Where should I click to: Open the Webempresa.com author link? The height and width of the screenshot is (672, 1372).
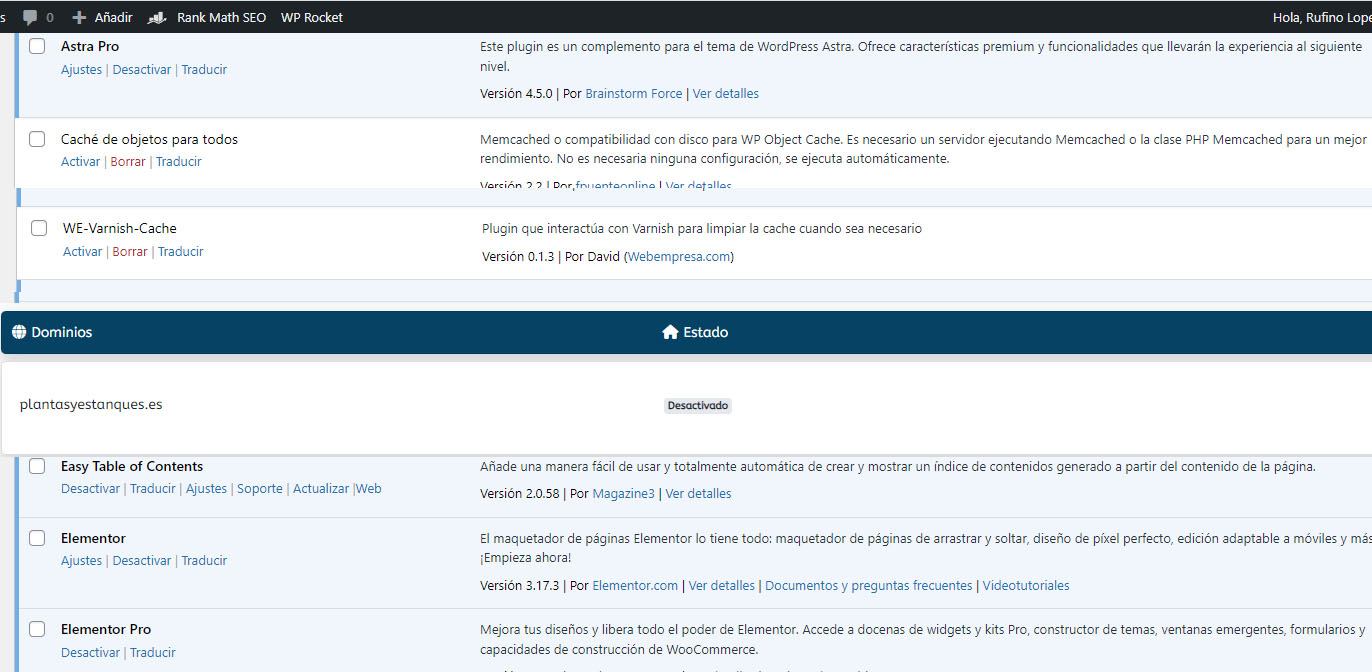tap(679, 257)
